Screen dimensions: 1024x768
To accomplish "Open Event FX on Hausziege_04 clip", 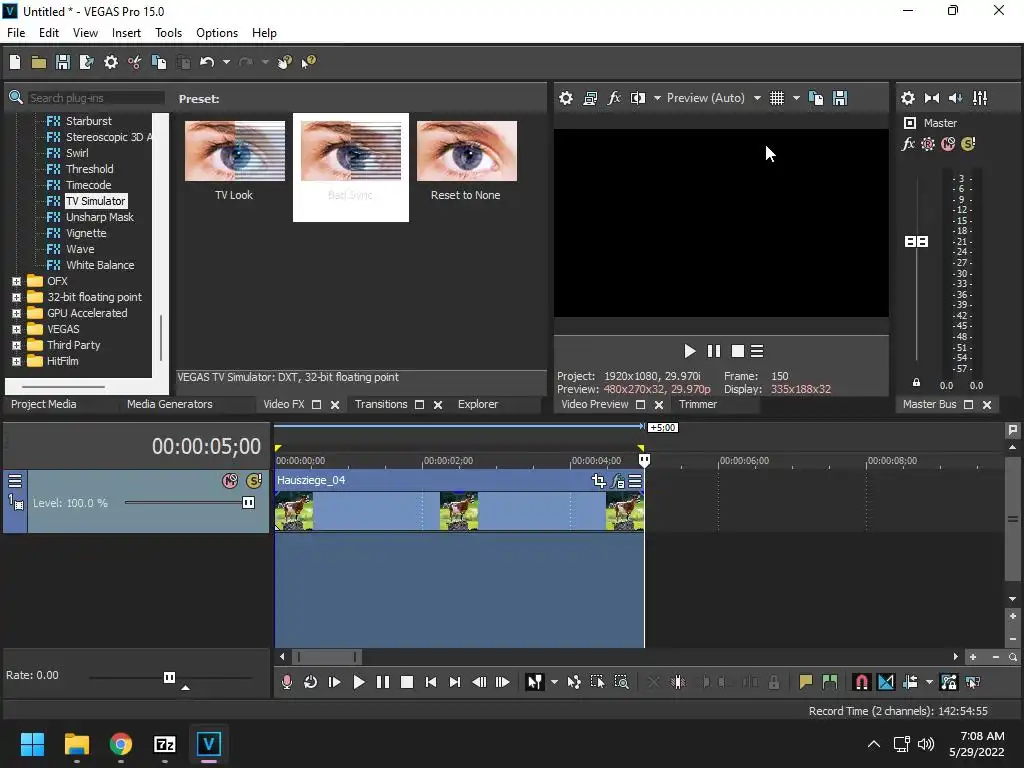I will click(x=618, y=482).
